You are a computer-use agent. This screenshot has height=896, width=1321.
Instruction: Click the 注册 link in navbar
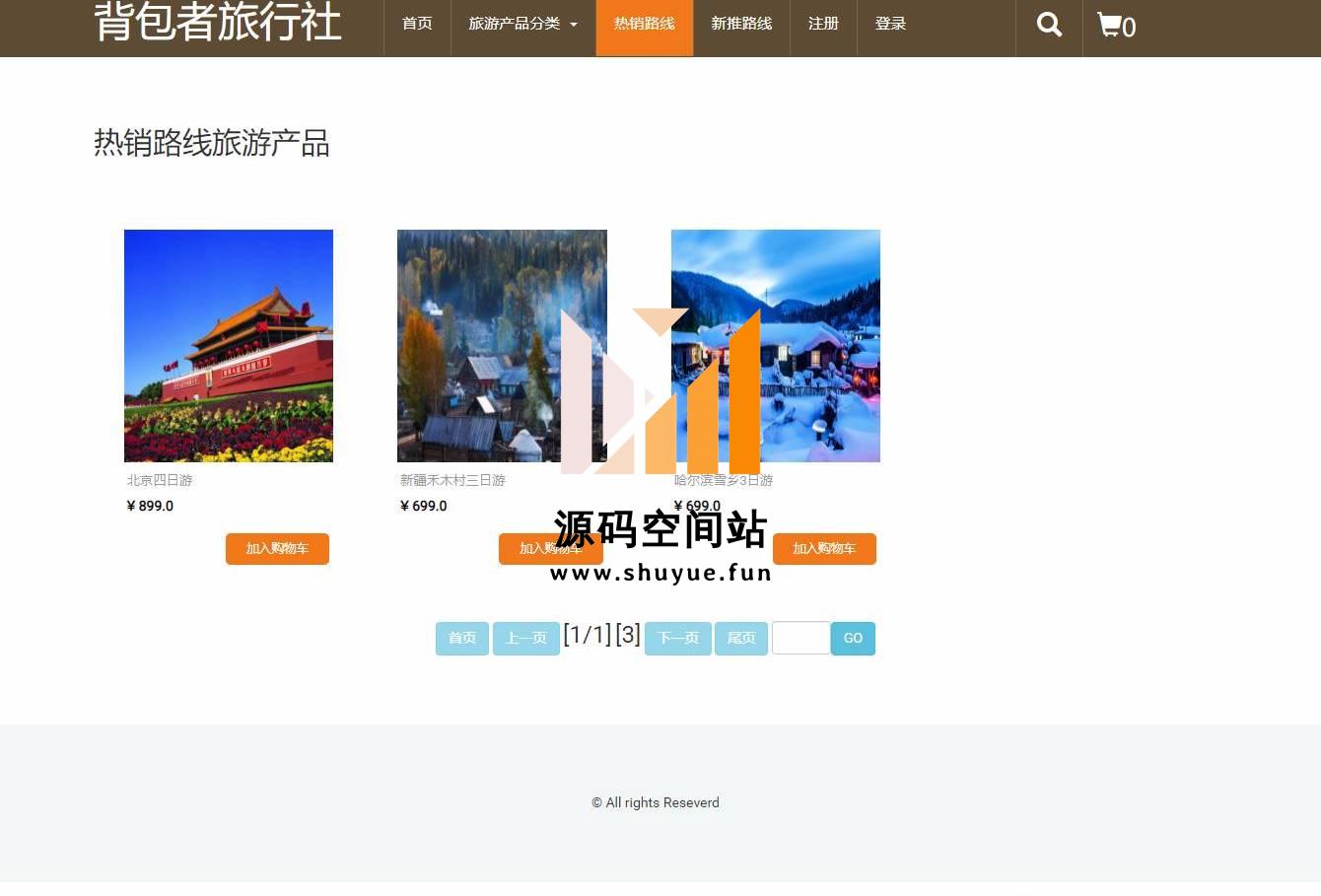[823, 24]
